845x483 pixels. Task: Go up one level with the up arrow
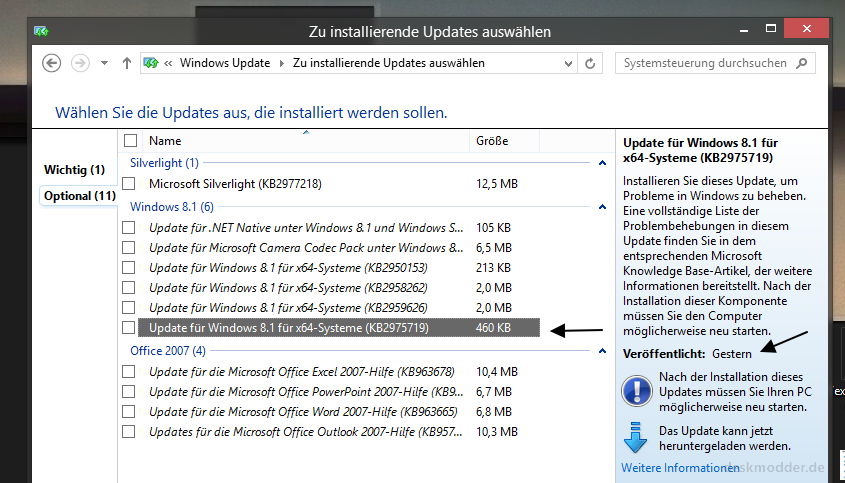point(127,63)
